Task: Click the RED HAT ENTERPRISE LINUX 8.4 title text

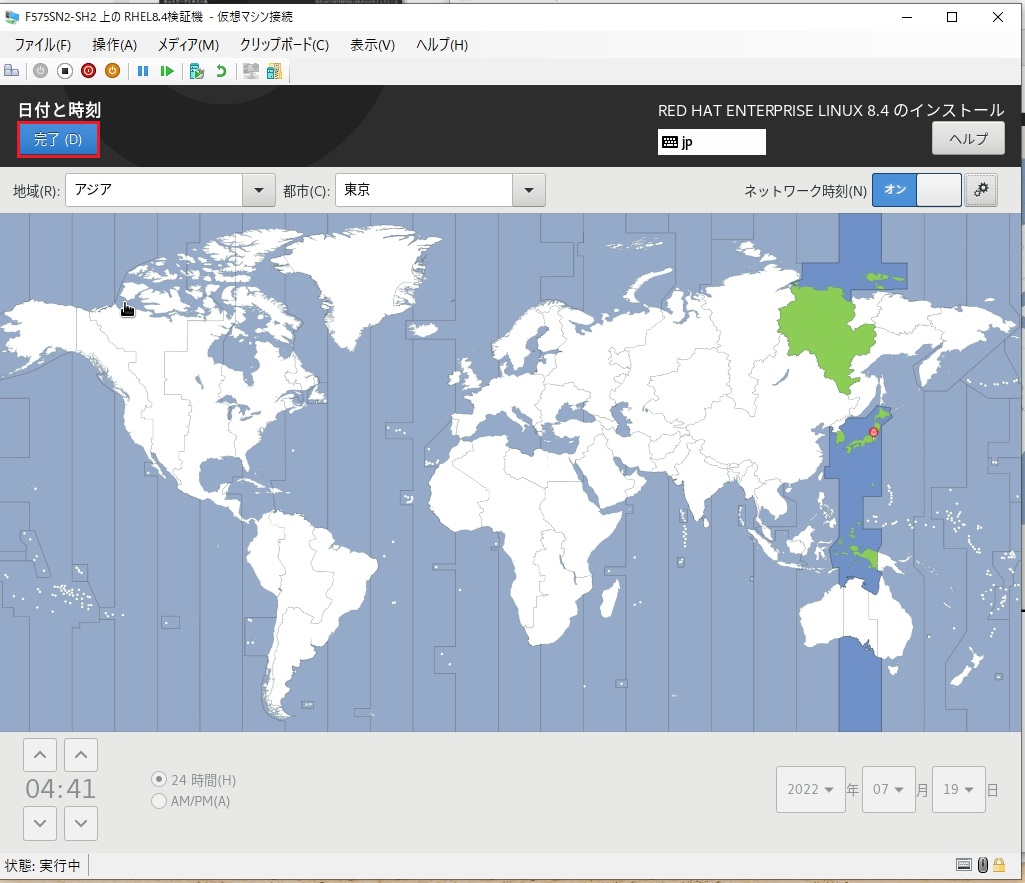Action: pos(831,110)
